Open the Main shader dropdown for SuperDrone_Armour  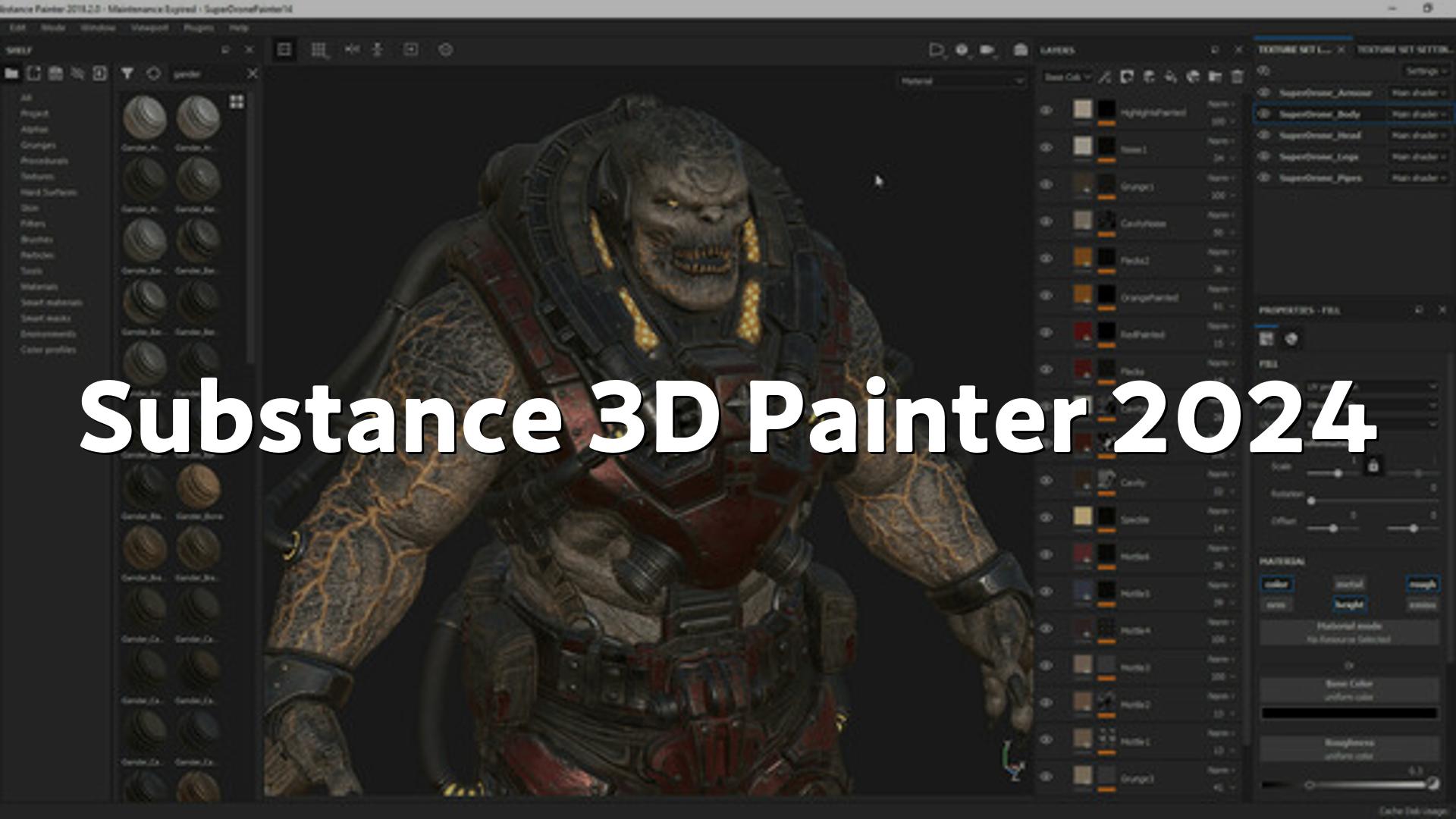click(1419, 93)
